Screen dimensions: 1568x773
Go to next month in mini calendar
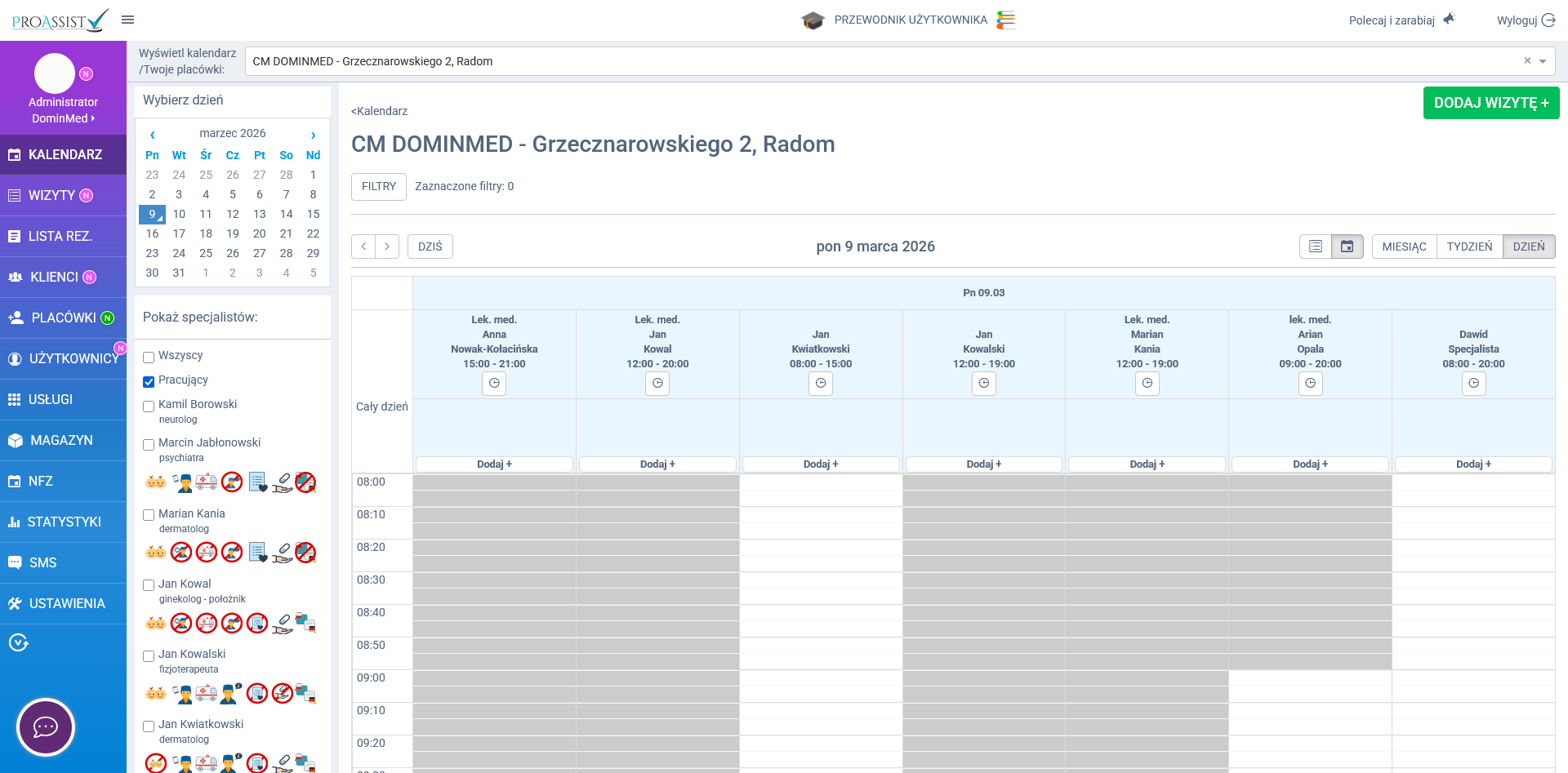coord(313,135)
